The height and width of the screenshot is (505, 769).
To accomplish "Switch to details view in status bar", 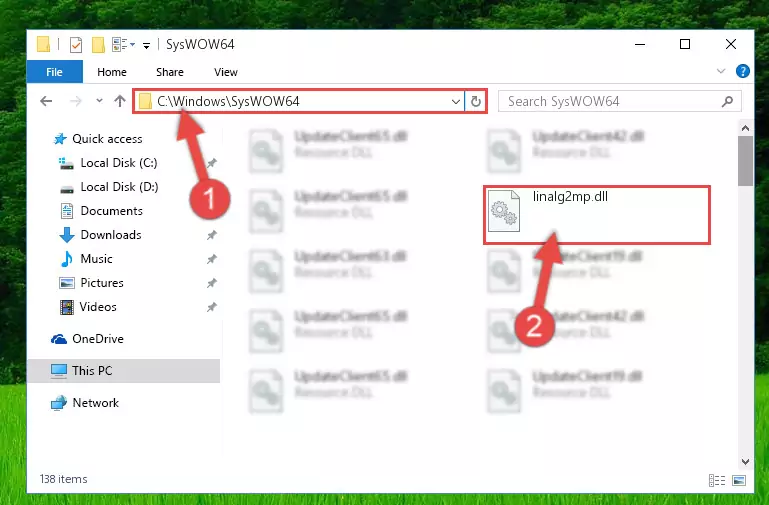I will coord(717,480).
